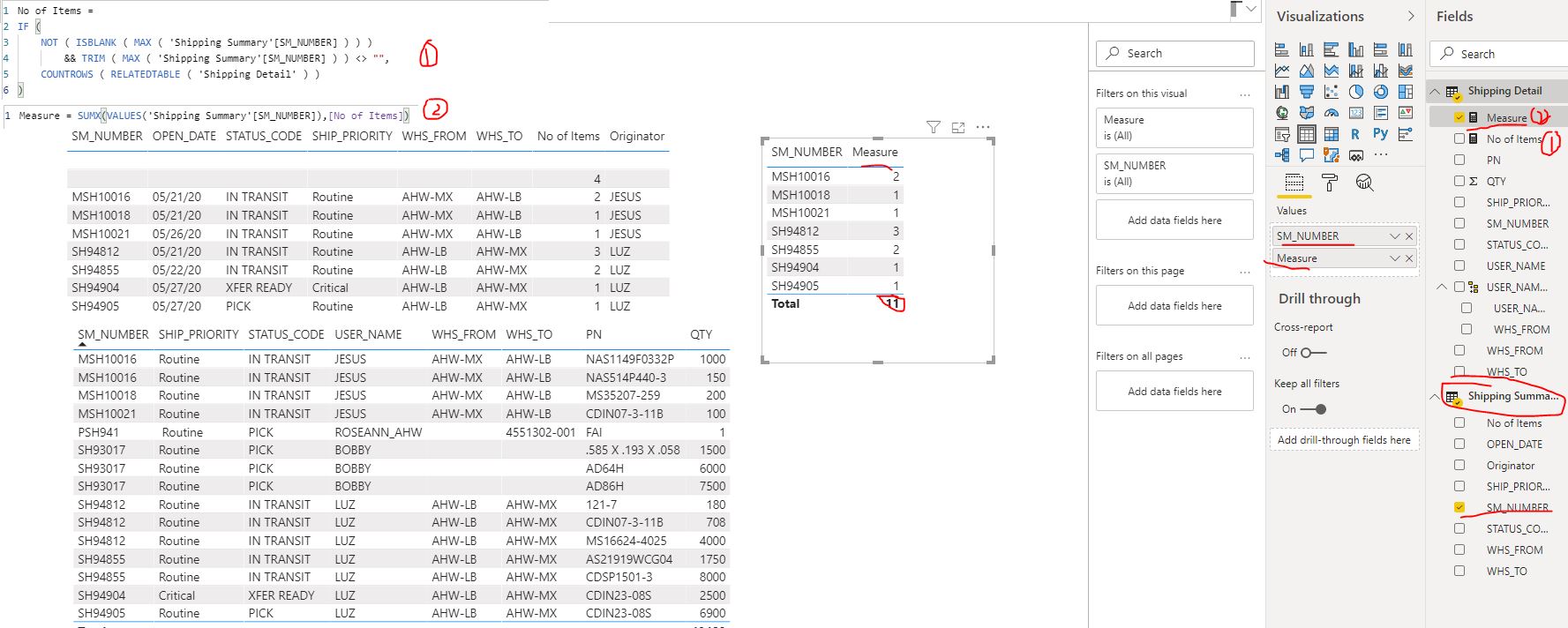Select the matrix visual
1568x628 pixels.
pos(1332,134)
